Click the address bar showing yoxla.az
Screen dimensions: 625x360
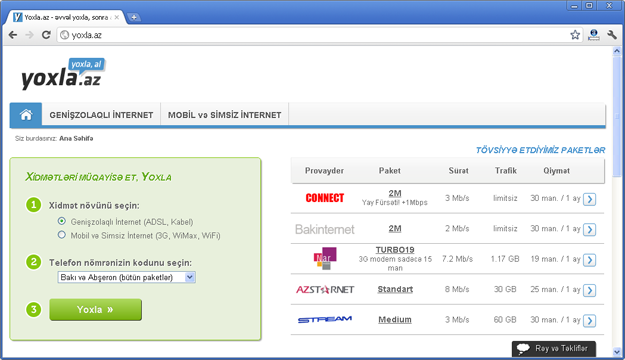(x=313, y=35)
